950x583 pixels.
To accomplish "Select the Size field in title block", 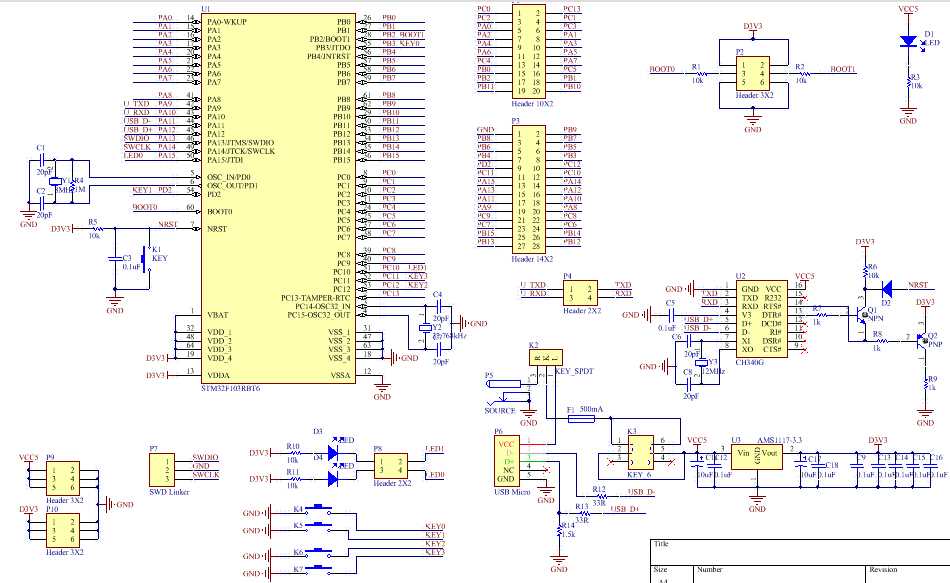I will click(673, 575).
